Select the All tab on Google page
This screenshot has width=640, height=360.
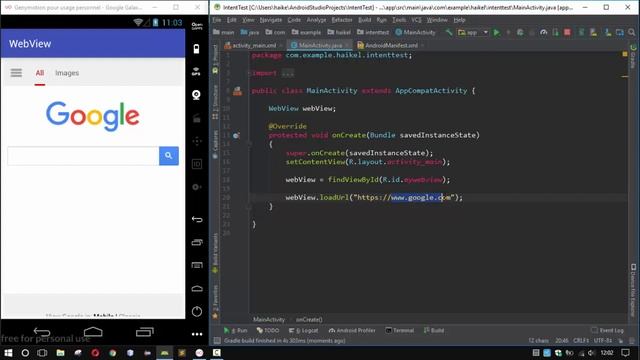(x=40, y=73)
